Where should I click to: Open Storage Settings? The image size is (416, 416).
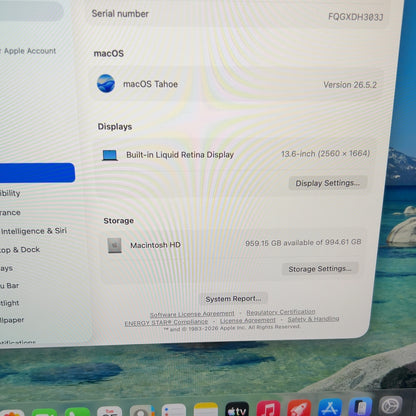pyautogui.click(x=320, y=269)
